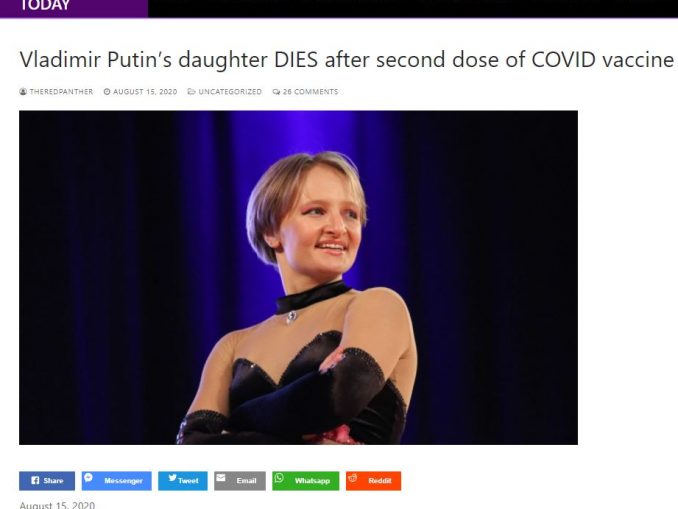Open THEREDPANTHER author link

coord(61,92)
